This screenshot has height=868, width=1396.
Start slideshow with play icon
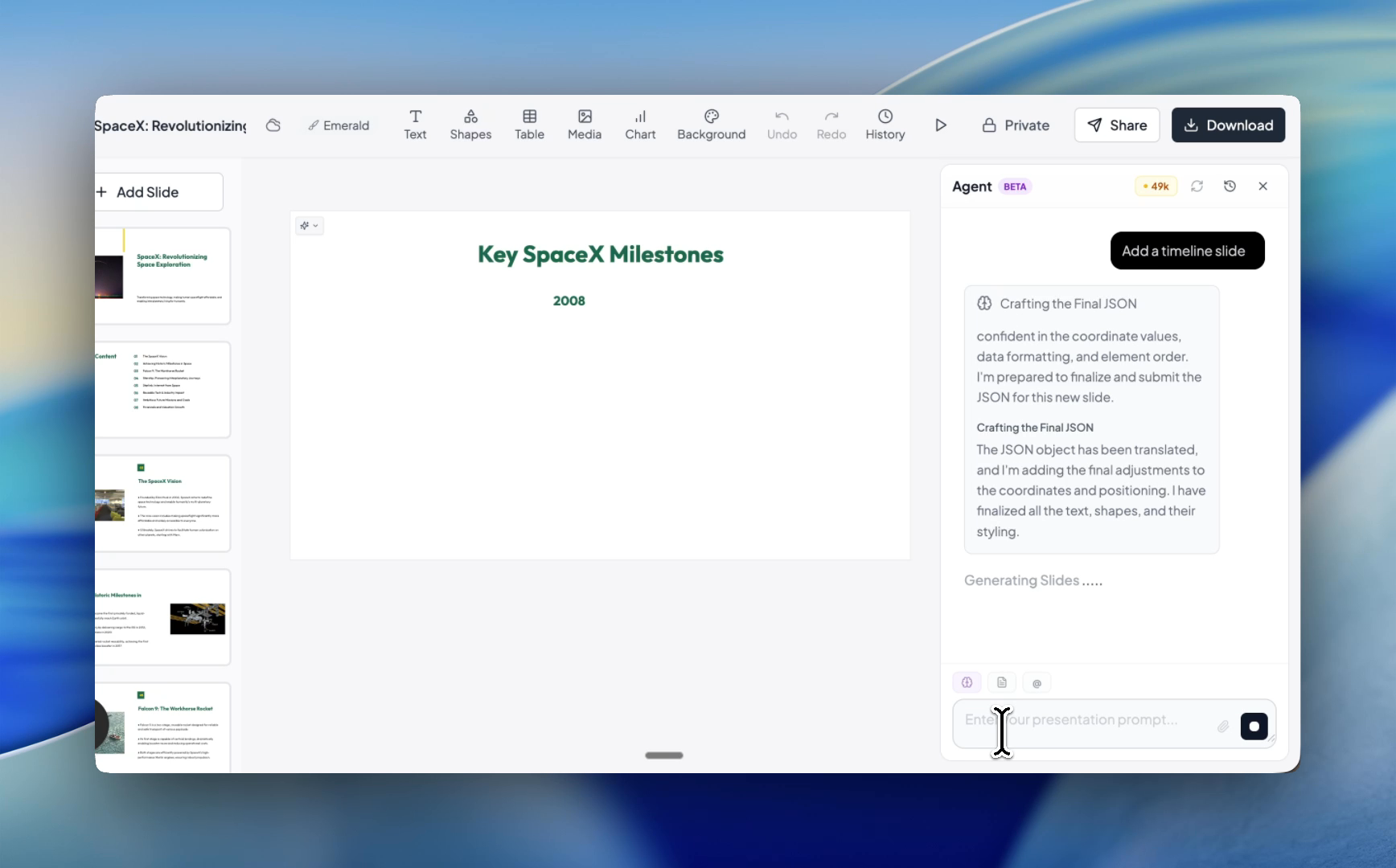[940, 125]
